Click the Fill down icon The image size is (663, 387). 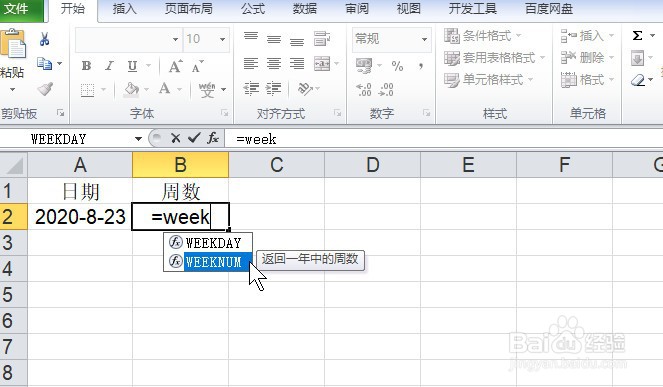click(638, 58)
